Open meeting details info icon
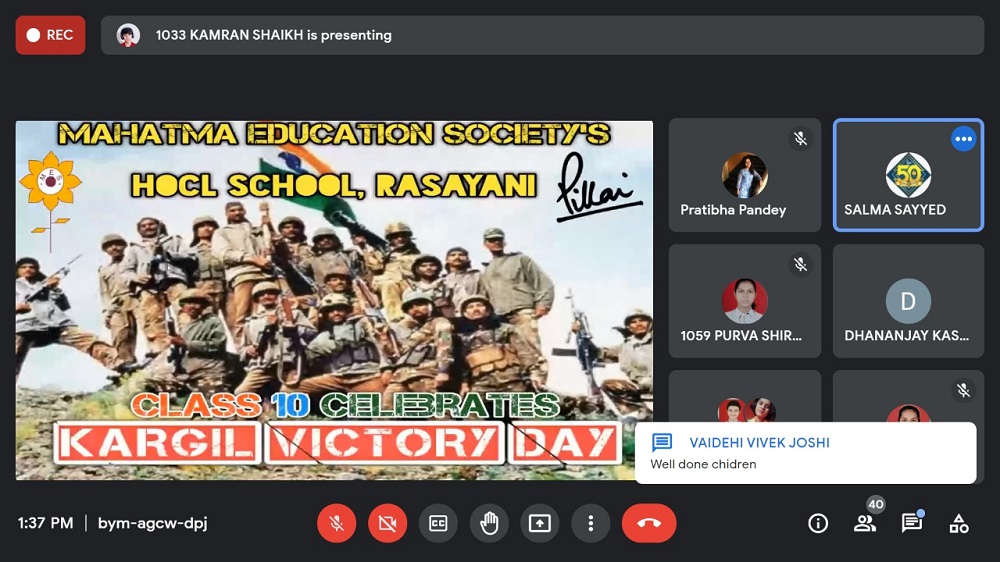Viewport: 1000px width, 562px height. pos(818,523)
